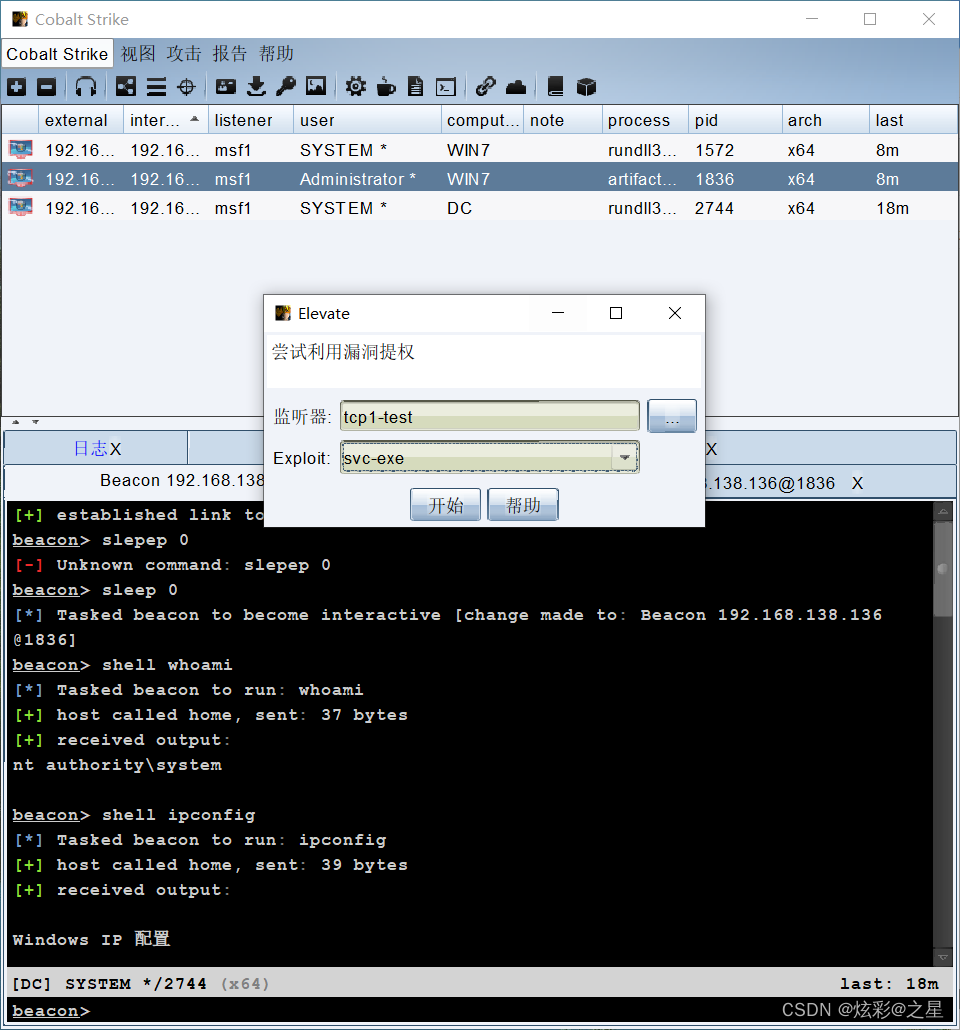The width and height of the screenshot is (960, 1030).
Task: Sort by the arch column header
Action: click(825, 120)
